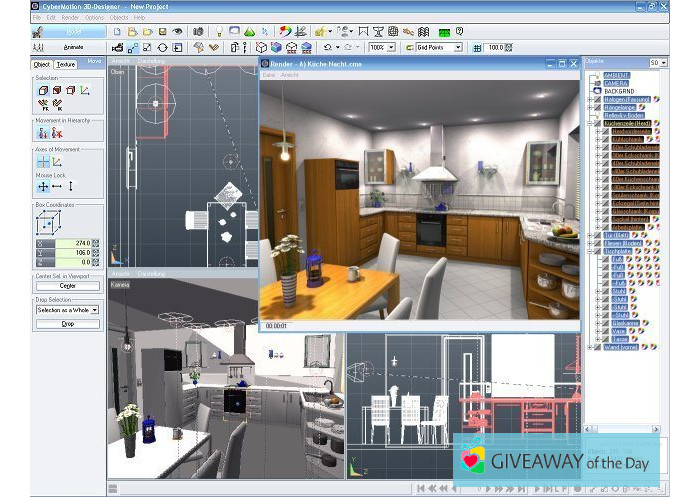
Task: Open the Render menu
Action: (x=71, y=18)
